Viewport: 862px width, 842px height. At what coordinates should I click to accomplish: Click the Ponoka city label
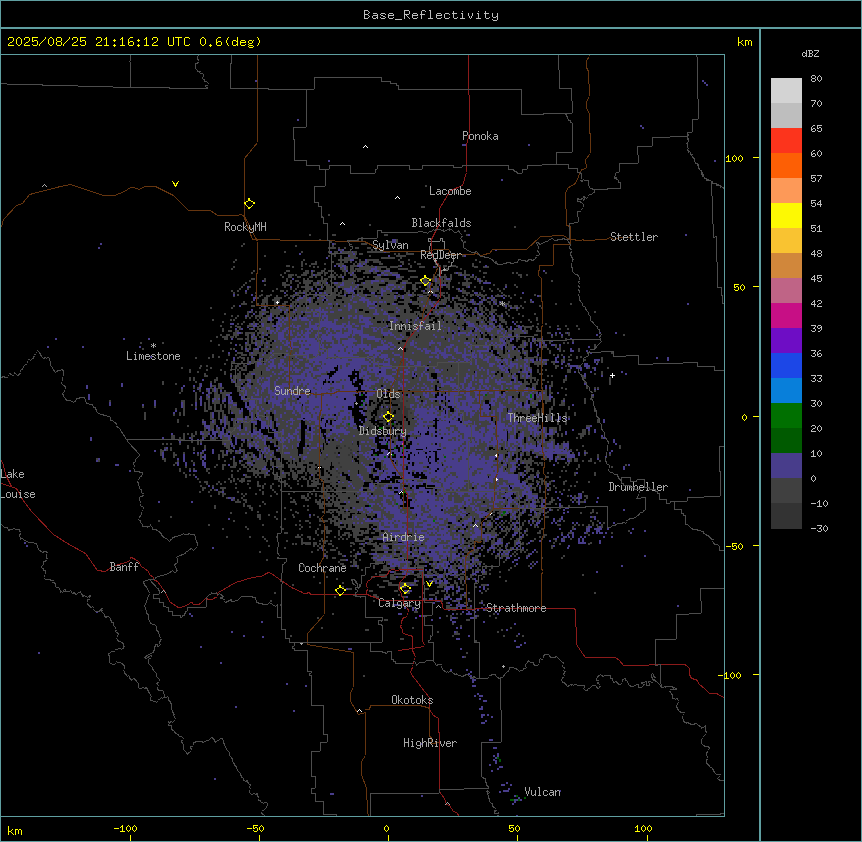(x=480, y=136)
